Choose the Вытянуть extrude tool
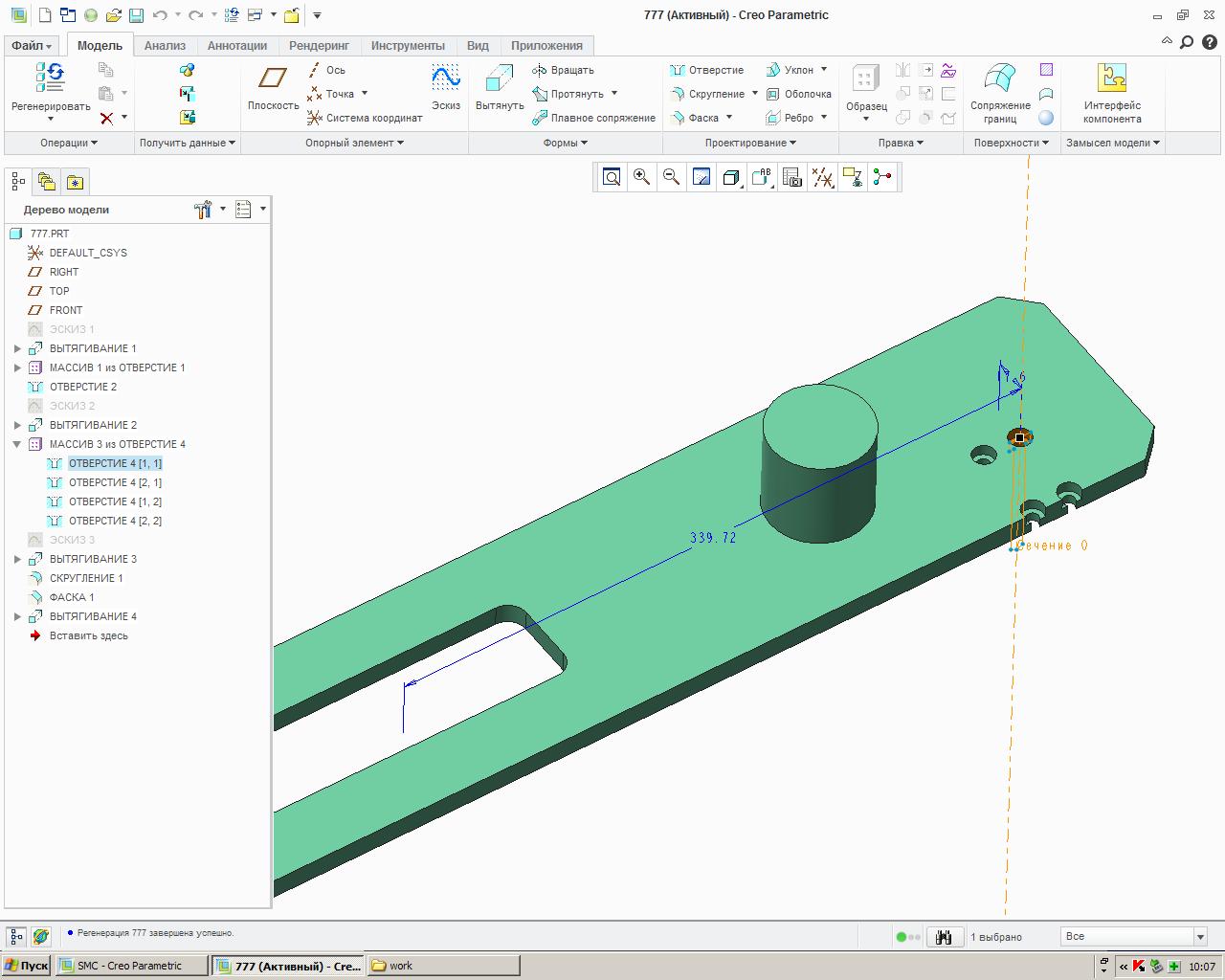The image size is (1225, 980). click(x=499, y=77)
